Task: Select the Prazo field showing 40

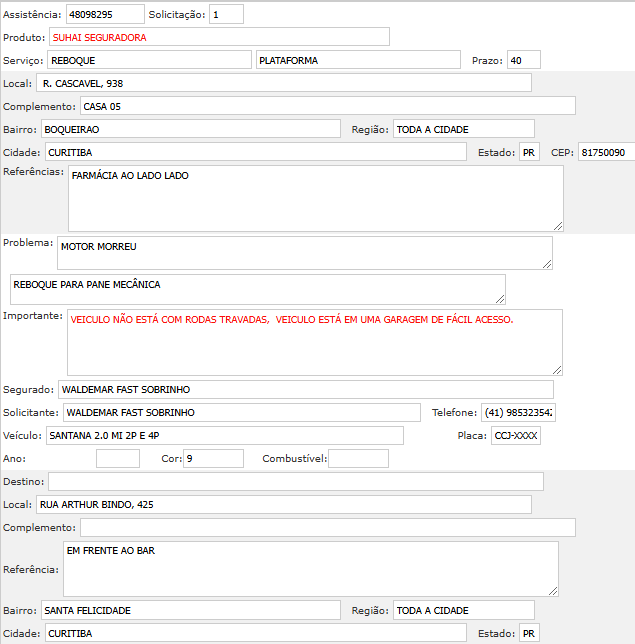Action: tap(524, 60)
